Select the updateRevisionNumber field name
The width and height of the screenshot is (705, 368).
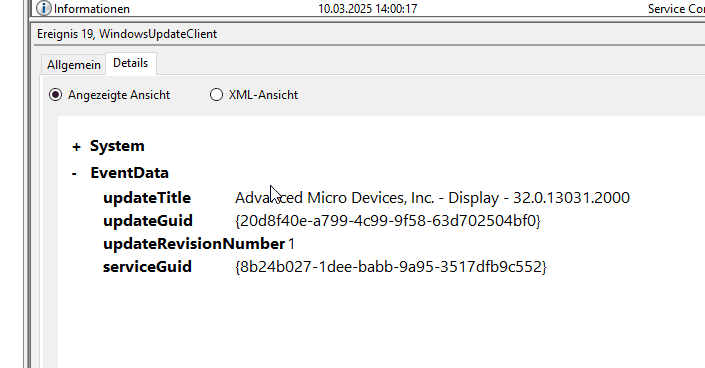(194, 244)
